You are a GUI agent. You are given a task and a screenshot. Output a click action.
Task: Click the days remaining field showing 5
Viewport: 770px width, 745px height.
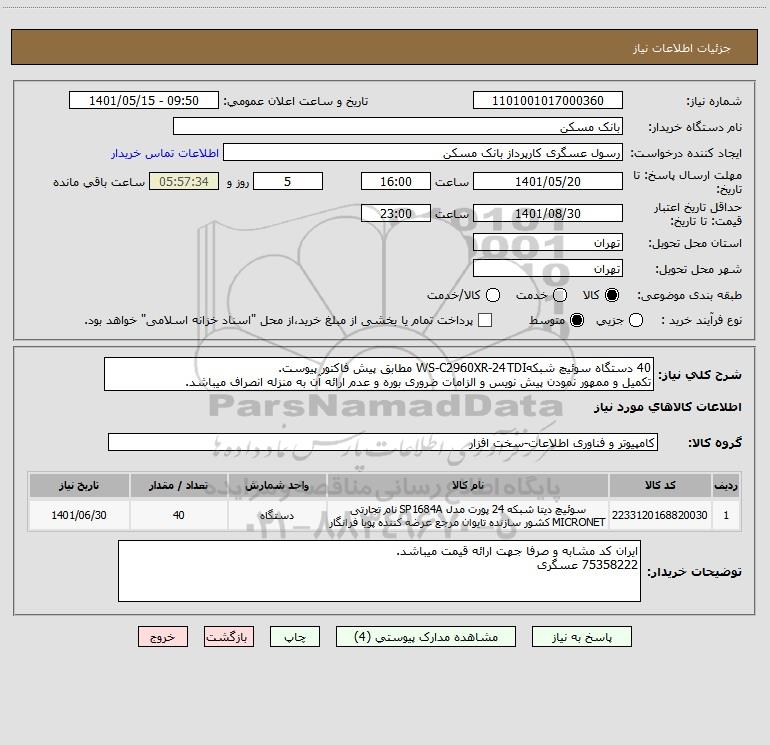pyautogui.click(x=288, y=181)
